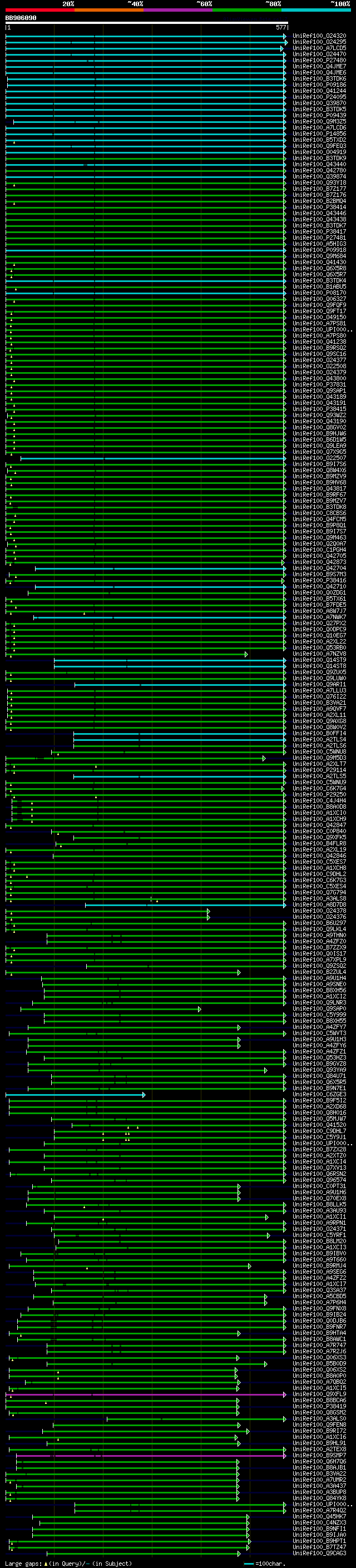Select hit label UniRef100_A3ALS0

[x=319, y=1419]
